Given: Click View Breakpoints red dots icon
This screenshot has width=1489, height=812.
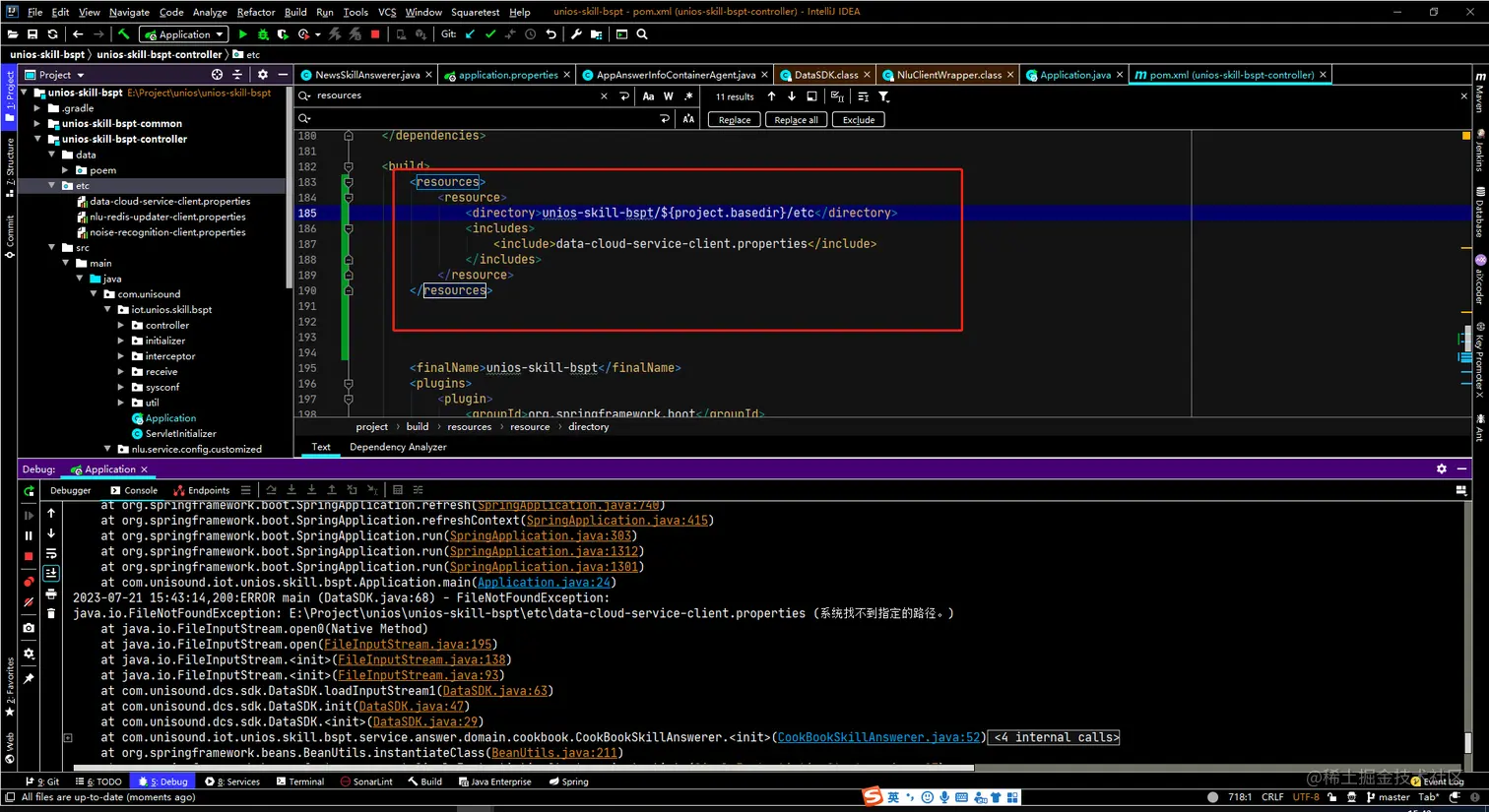Looking at the screenshot, I should point(29,581).
